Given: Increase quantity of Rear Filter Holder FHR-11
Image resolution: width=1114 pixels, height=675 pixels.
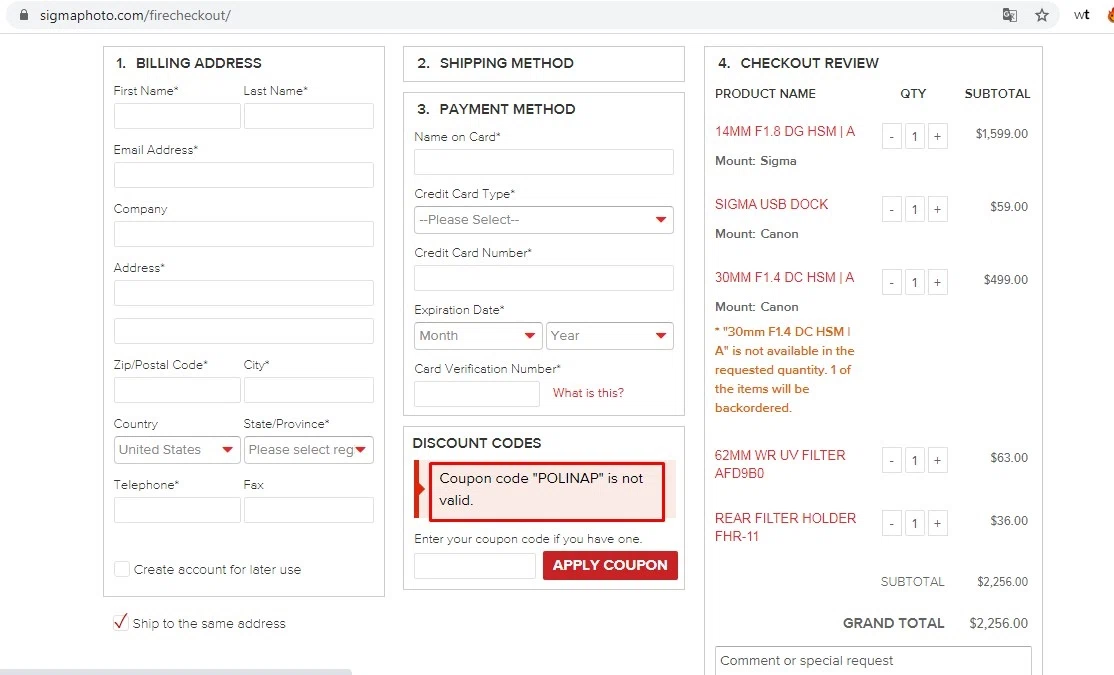Looking at the screenshot, I should 937,523.
